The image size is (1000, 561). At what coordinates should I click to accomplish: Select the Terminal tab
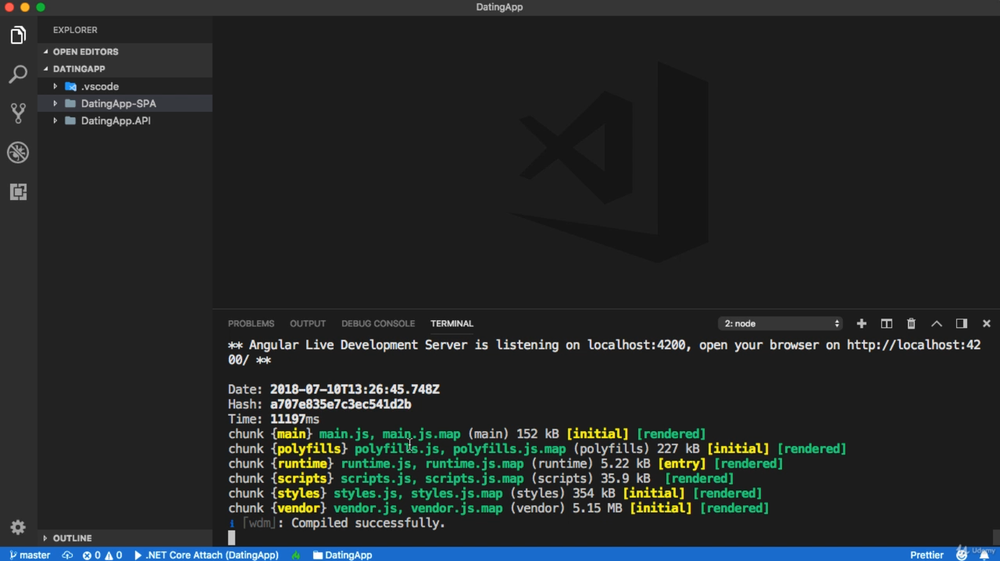452,324
